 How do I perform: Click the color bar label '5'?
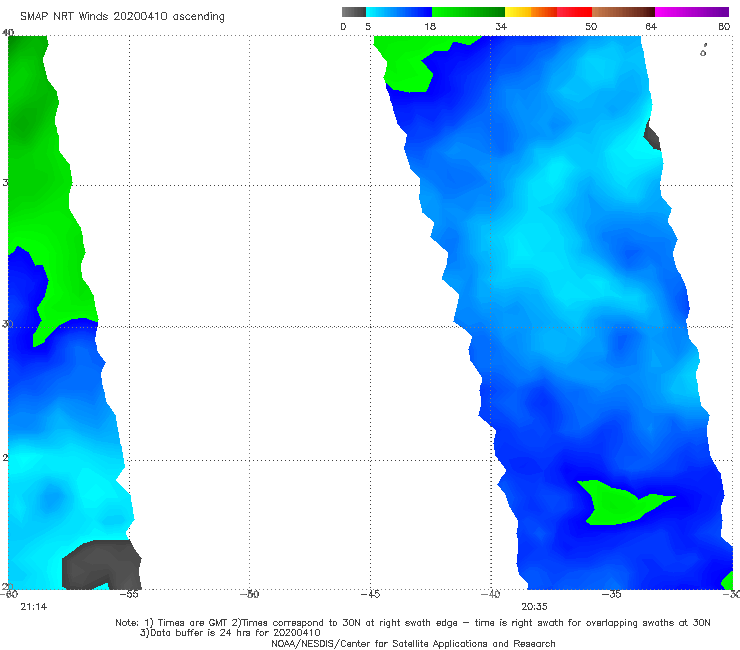point(368,27)
